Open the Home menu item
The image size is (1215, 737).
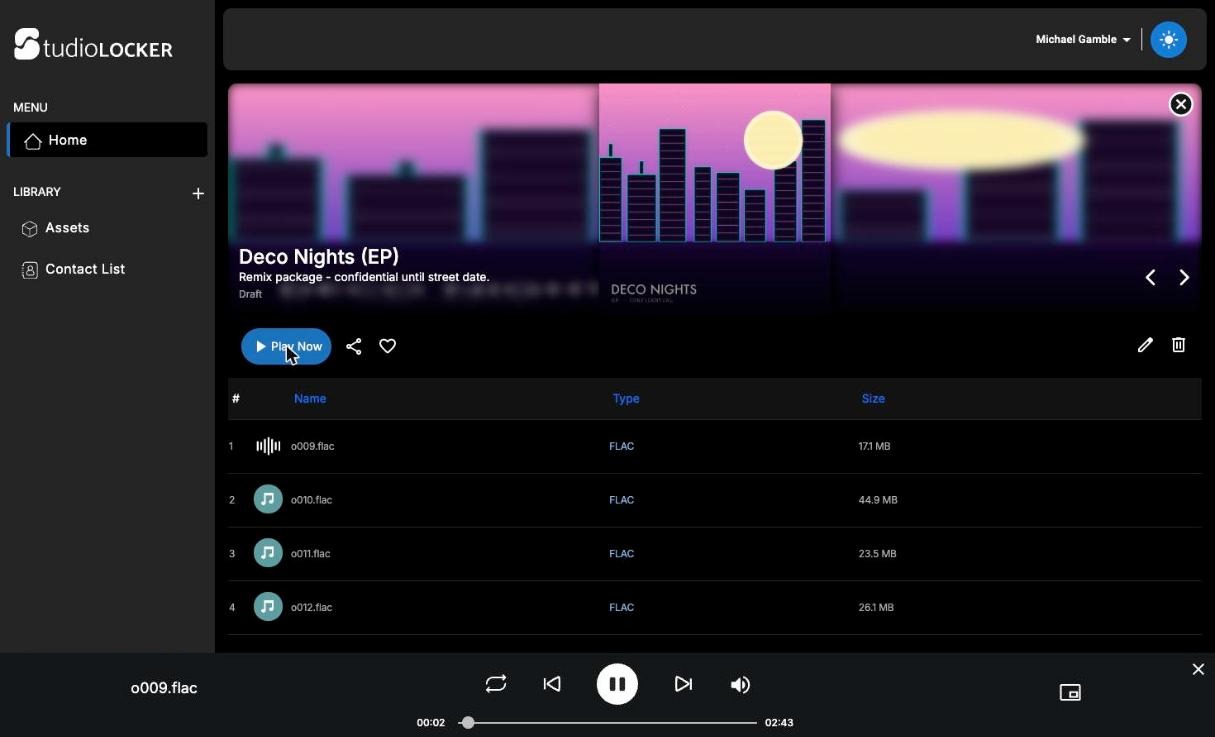click(107, 140)
